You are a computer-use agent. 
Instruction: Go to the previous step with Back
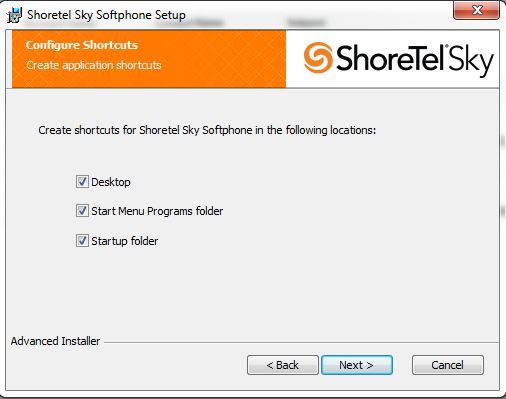pos(283,365)
